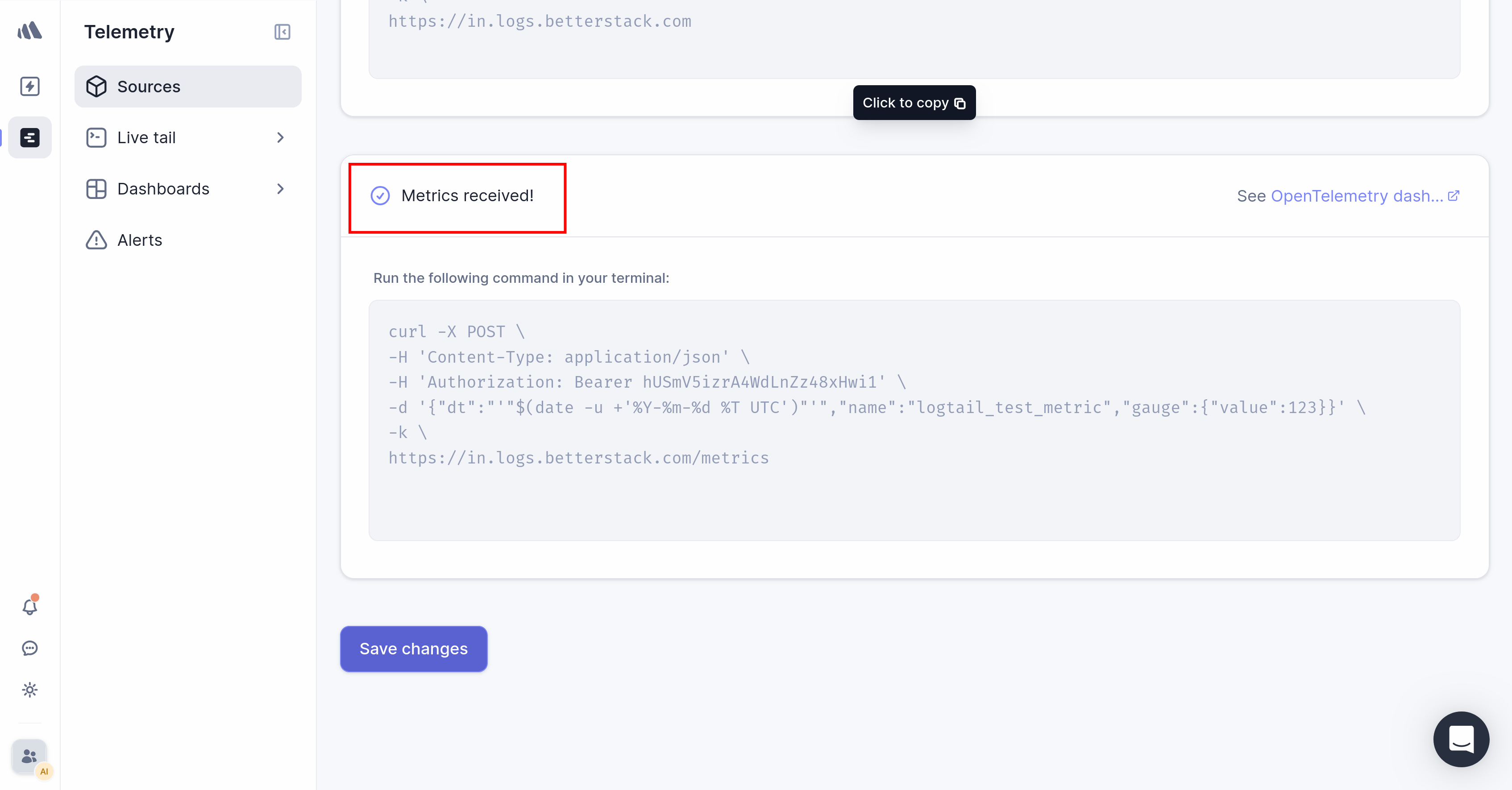
Task: Toggle the light theme sun icon
Action: coord(29,690)
